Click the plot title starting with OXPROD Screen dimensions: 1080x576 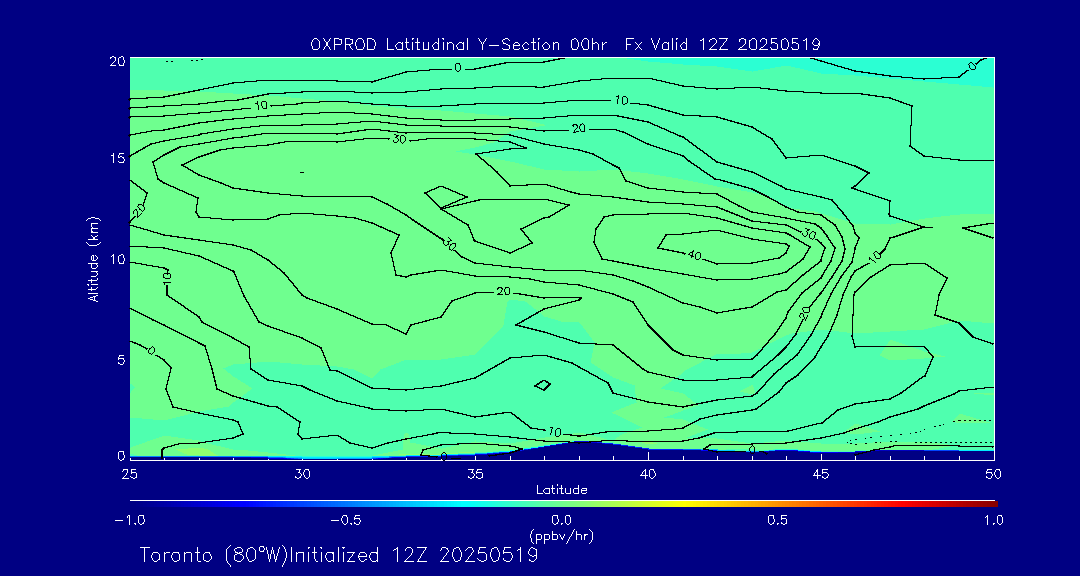point(565,44)
